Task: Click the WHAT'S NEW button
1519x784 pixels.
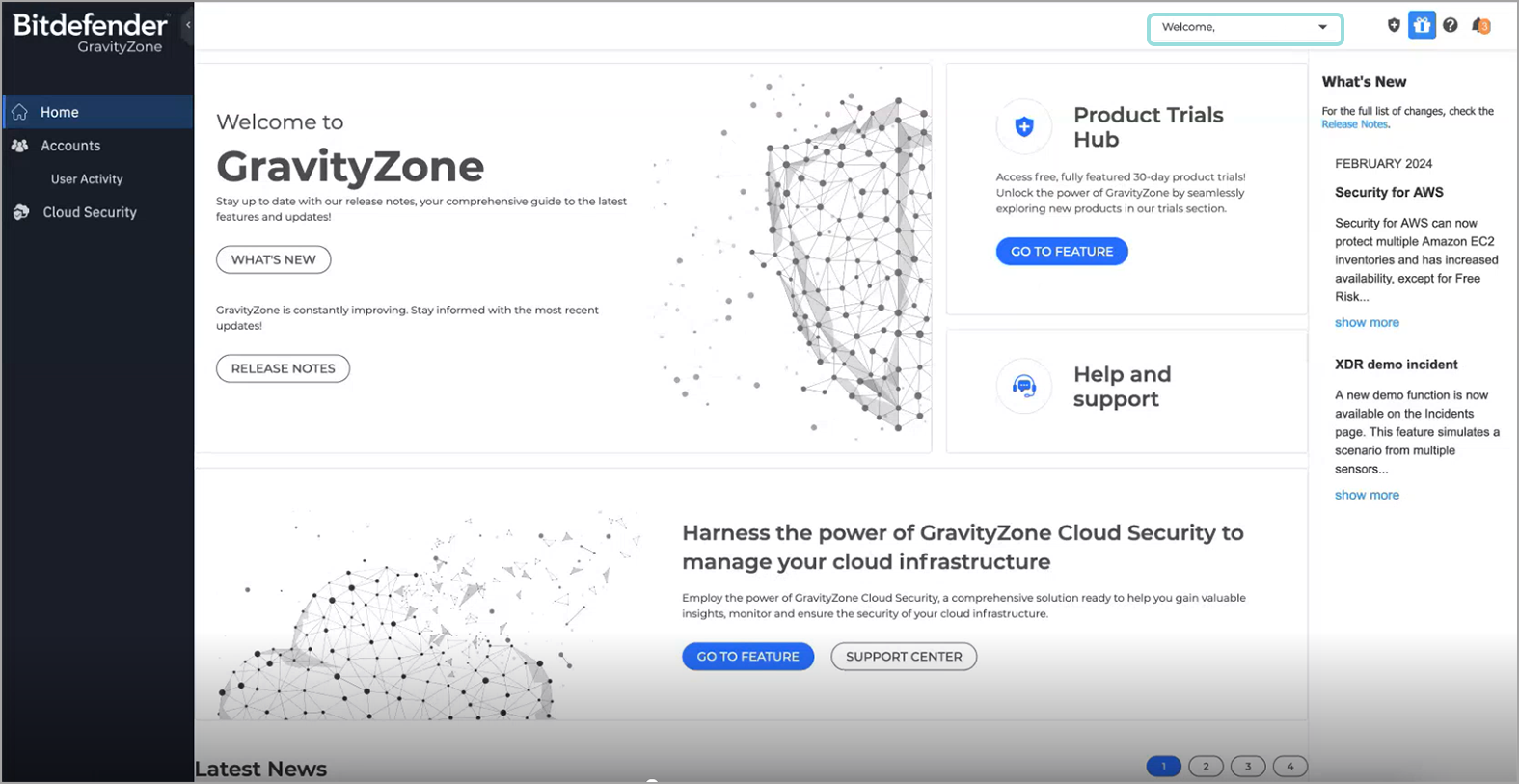Action: (x=273, y=259)
